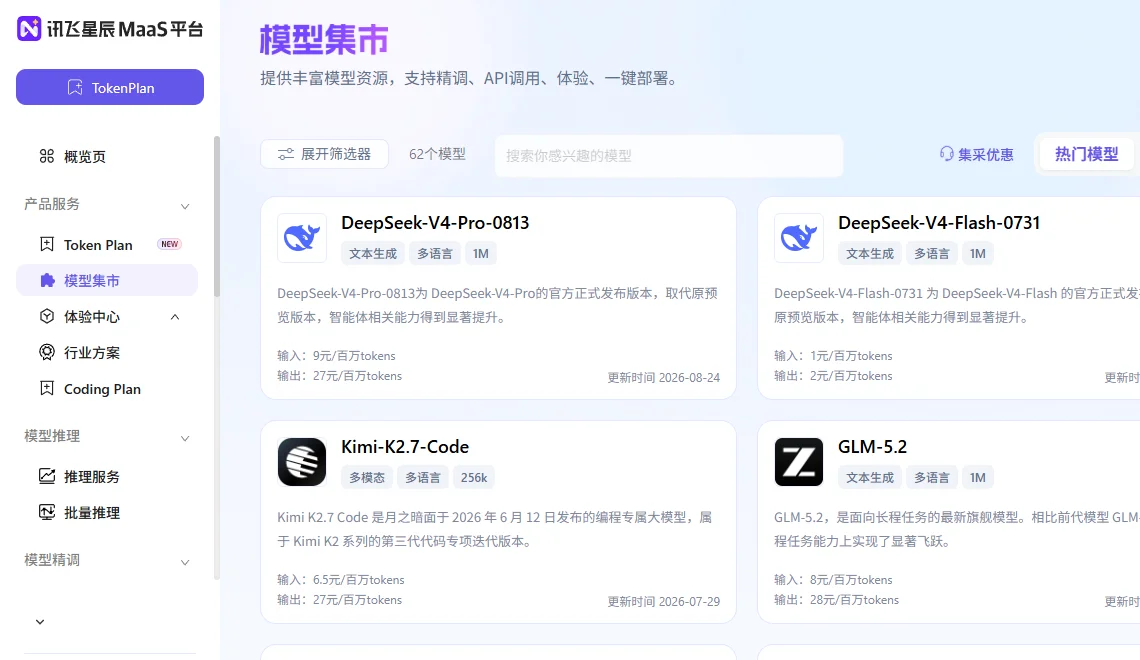The height and width of the screenshot is (660, 1140).
Task: Switch to the 热门模型 tab
Action: pyautogui.click(x=1086, y=154)
